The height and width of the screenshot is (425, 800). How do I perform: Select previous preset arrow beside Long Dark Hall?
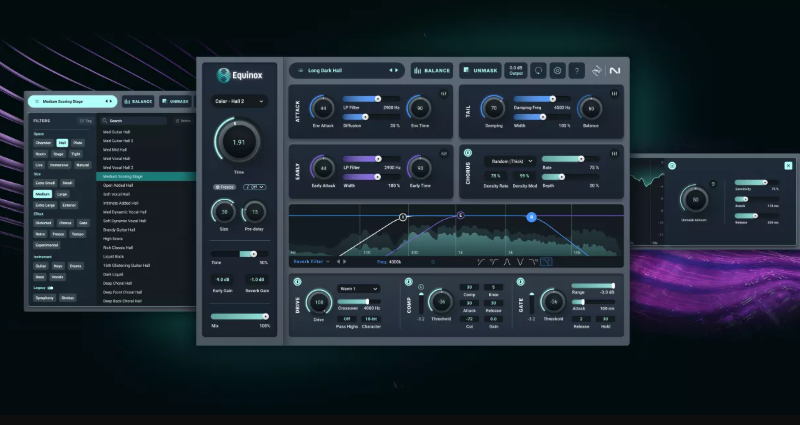tap(391, 70)
